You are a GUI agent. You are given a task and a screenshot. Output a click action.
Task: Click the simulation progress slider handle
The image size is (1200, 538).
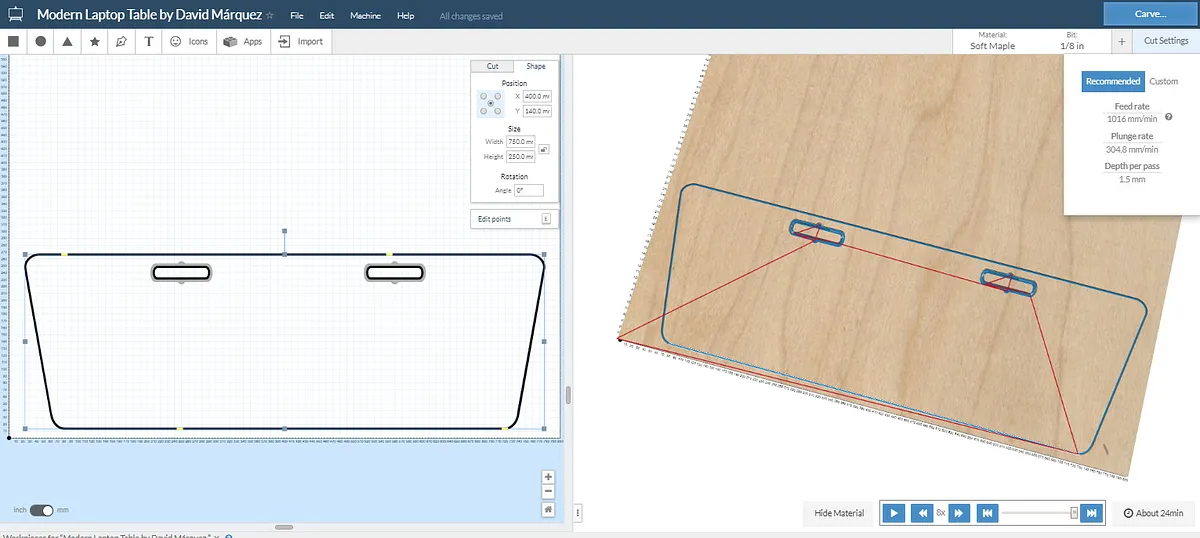pos(1074,513)
